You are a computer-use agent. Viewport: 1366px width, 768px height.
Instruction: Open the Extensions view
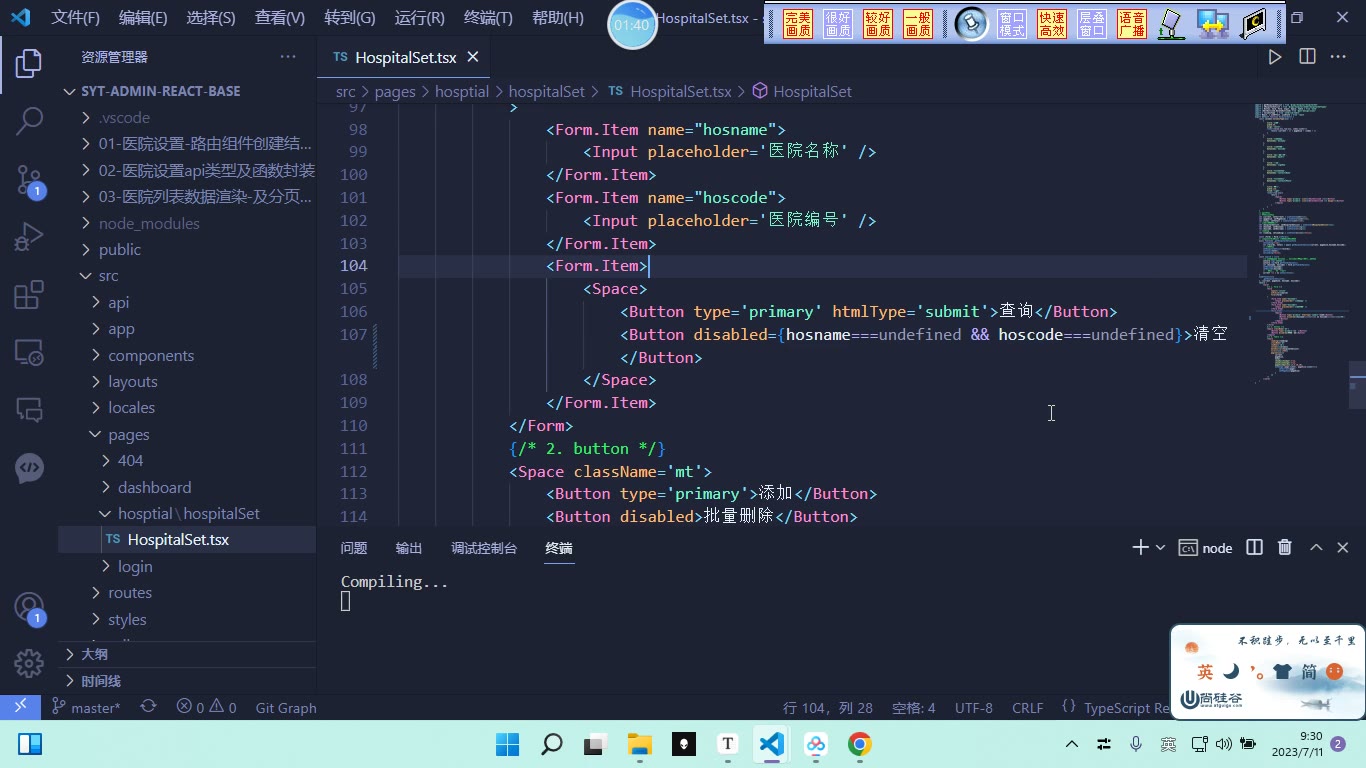pos(28,295)
